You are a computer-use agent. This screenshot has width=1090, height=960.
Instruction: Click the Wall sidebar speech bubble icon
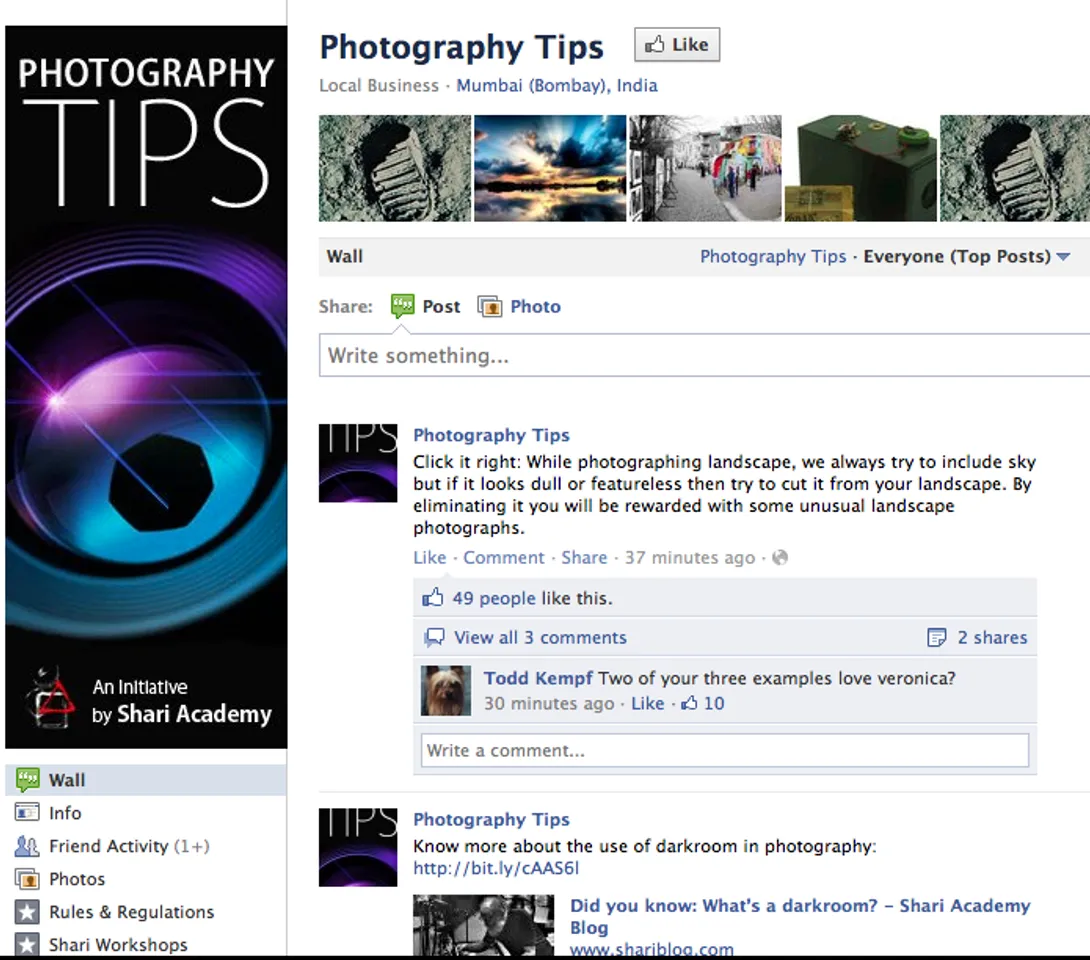click(28, 780)
